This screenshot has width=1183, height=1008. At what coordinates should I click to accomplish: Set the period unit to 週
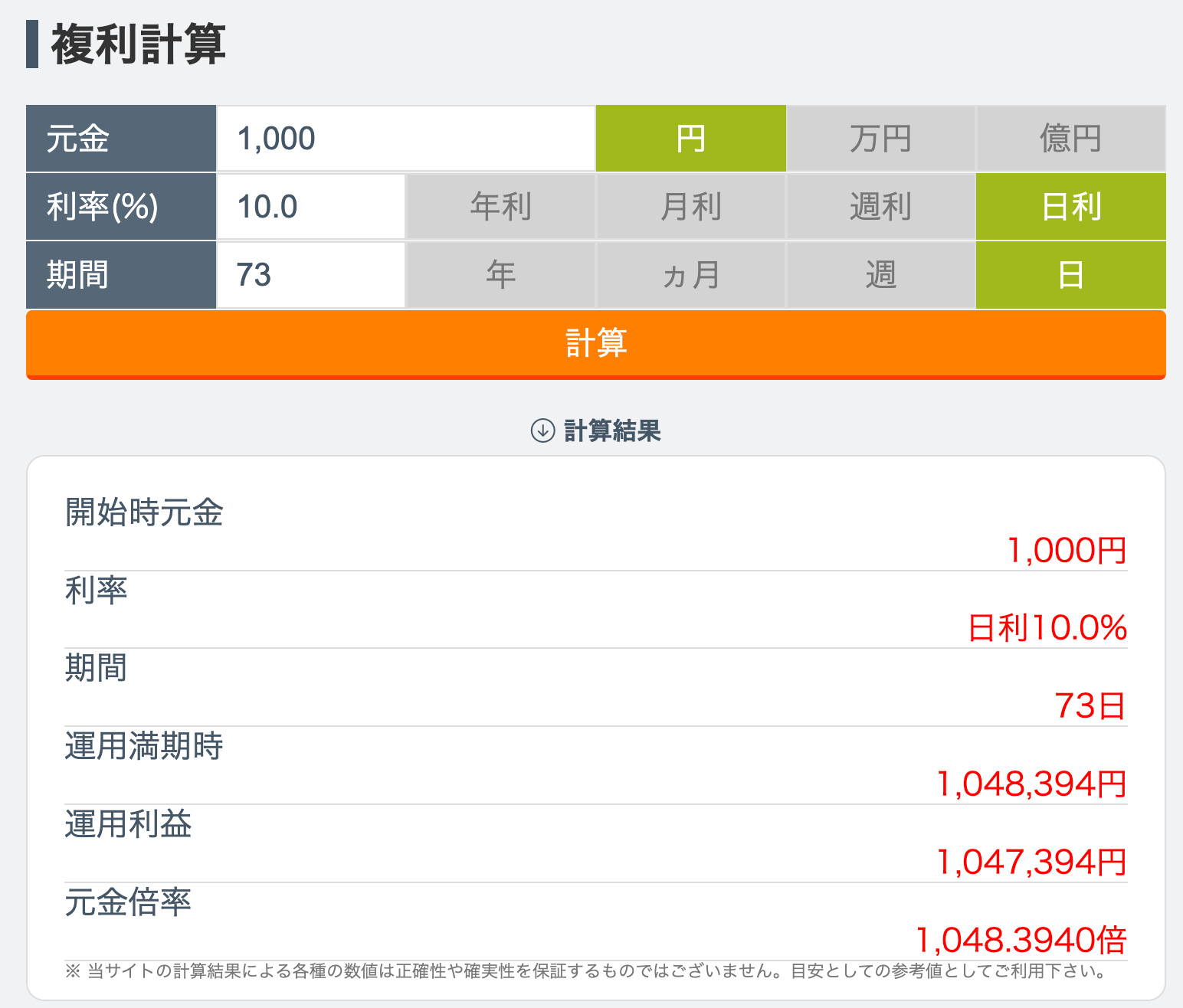click(x=880, y=274)
